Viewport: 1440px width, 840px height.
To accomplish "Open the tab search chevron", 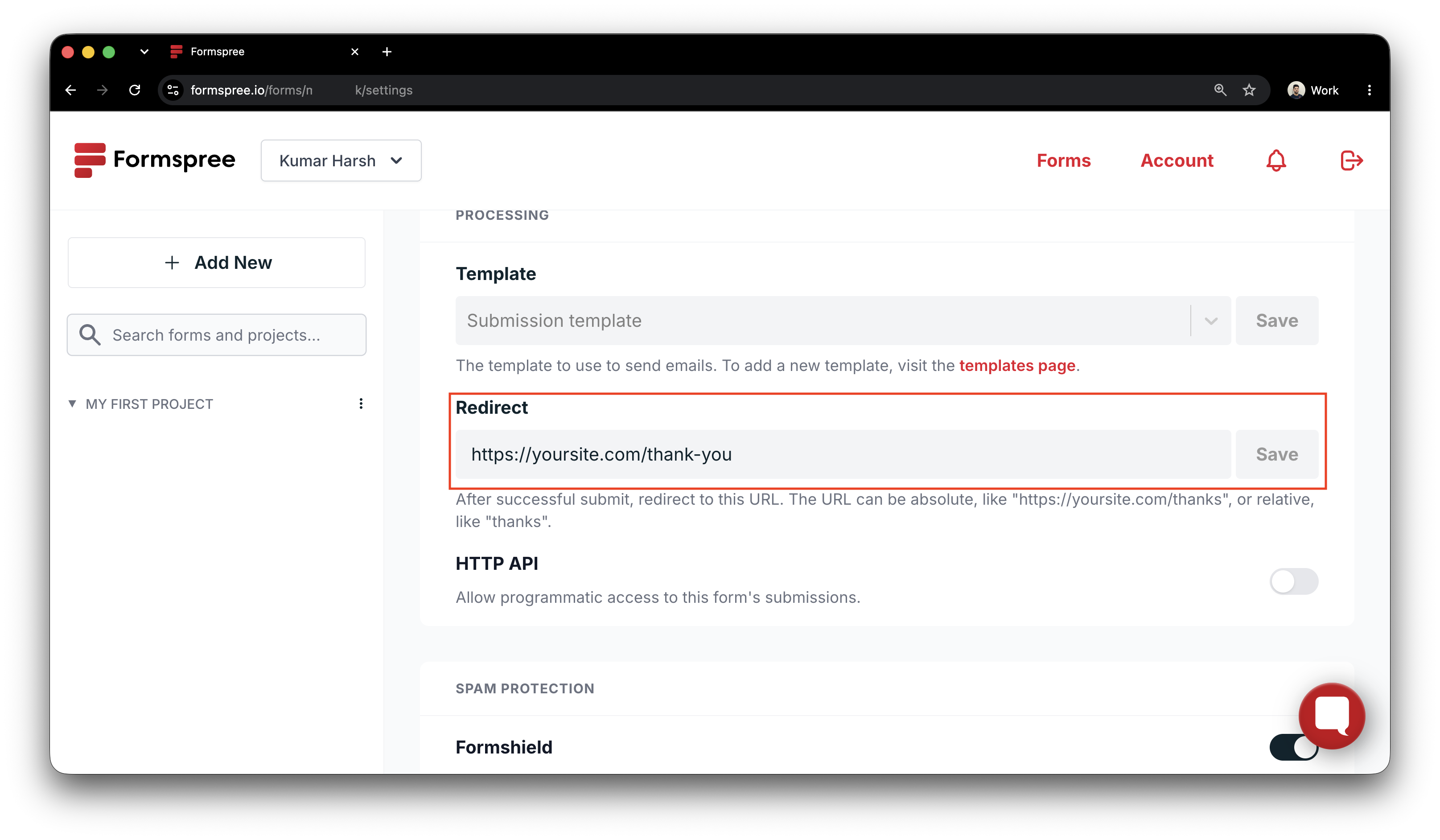I will pos(144,52).
